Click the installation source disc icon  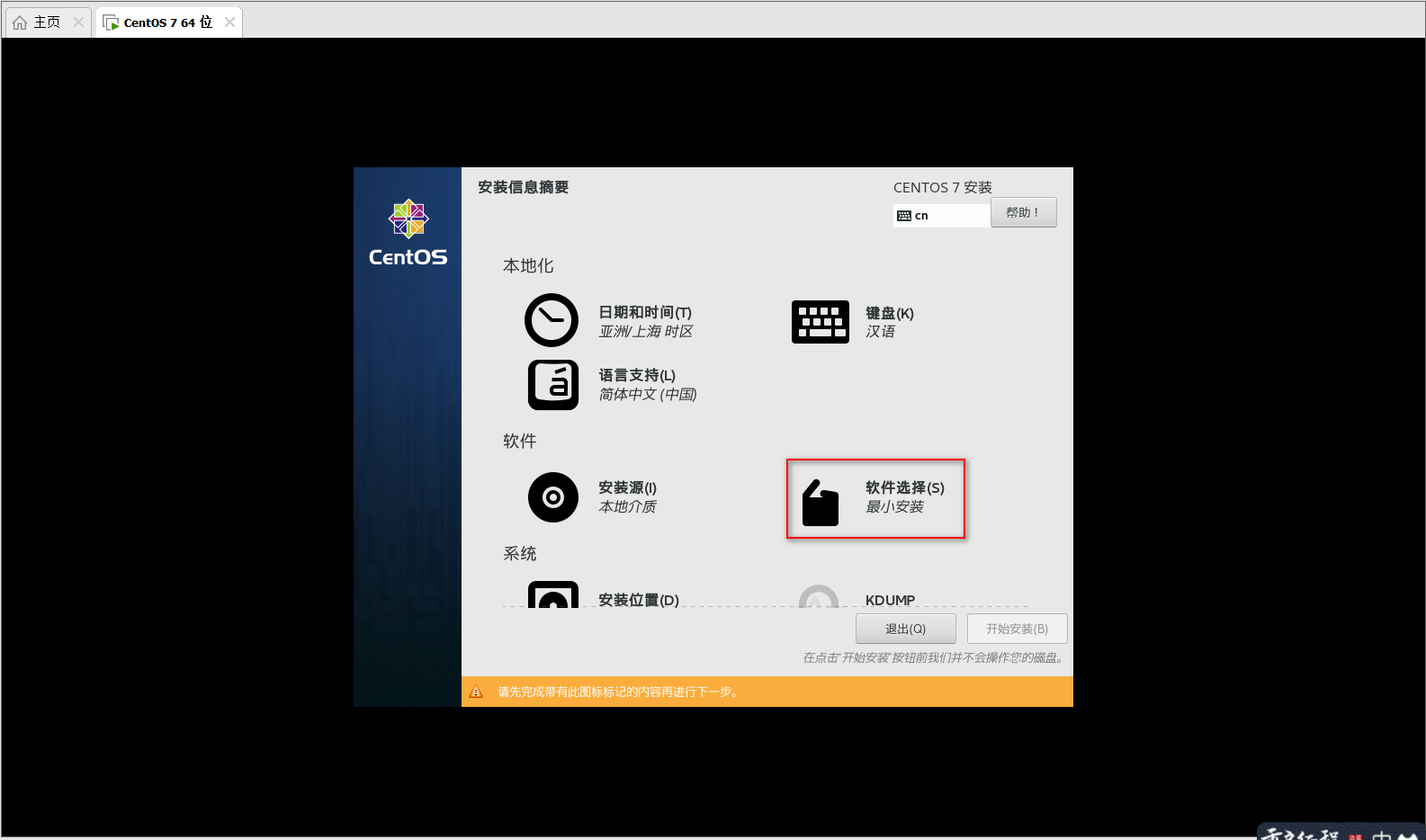553,497
